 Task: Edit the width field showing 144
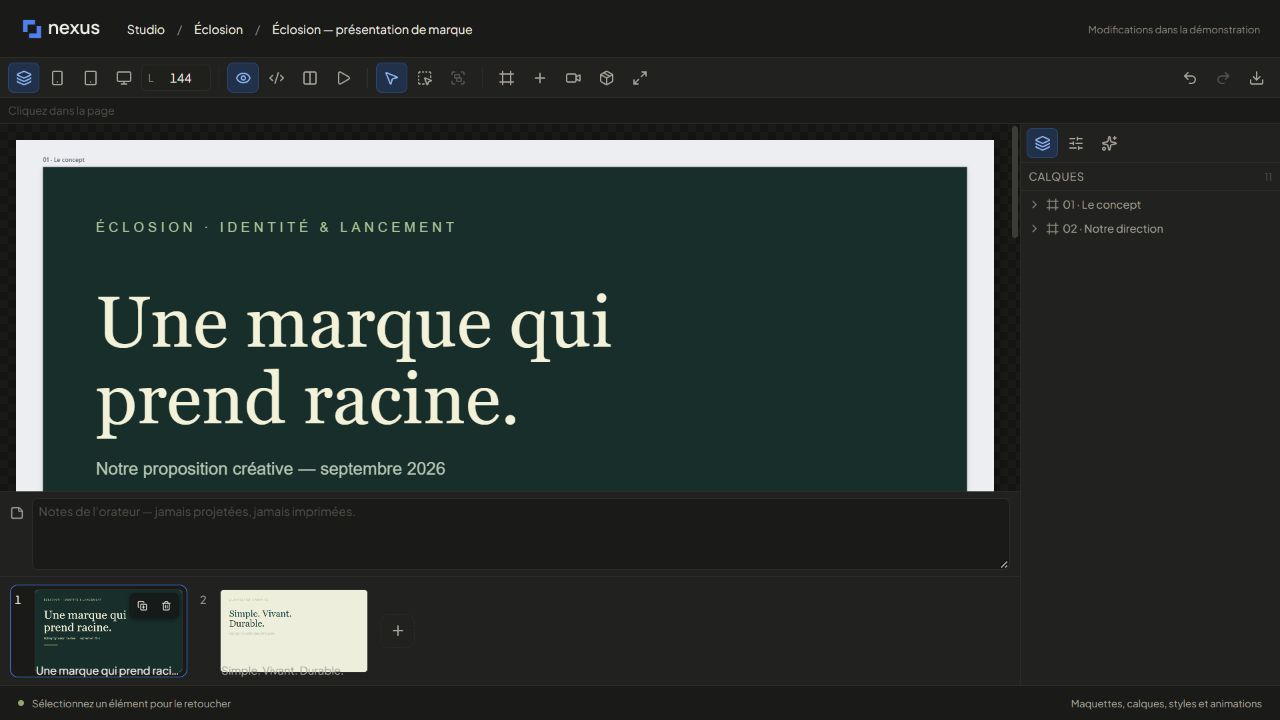176,78
